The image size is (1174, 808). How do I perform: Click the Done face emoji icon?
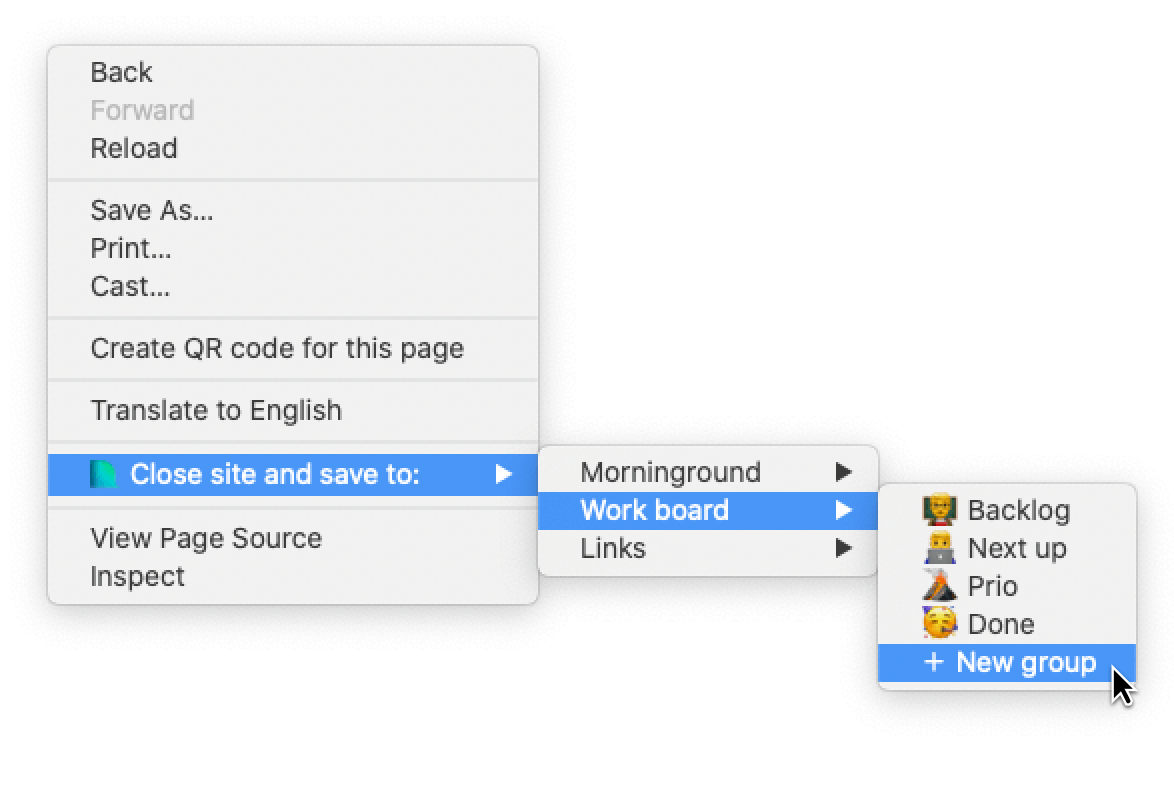point(939,624)
